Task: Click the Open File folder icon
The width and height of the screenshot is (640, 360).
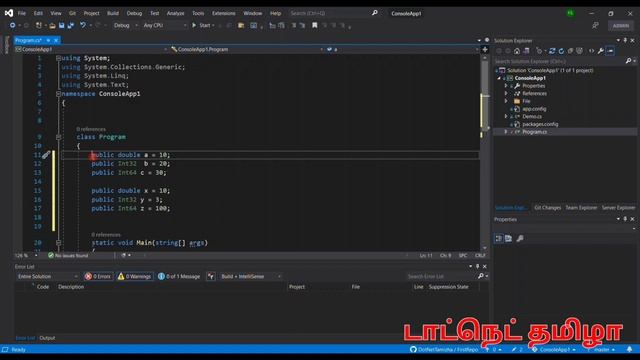Action: (x=52, y=25)
